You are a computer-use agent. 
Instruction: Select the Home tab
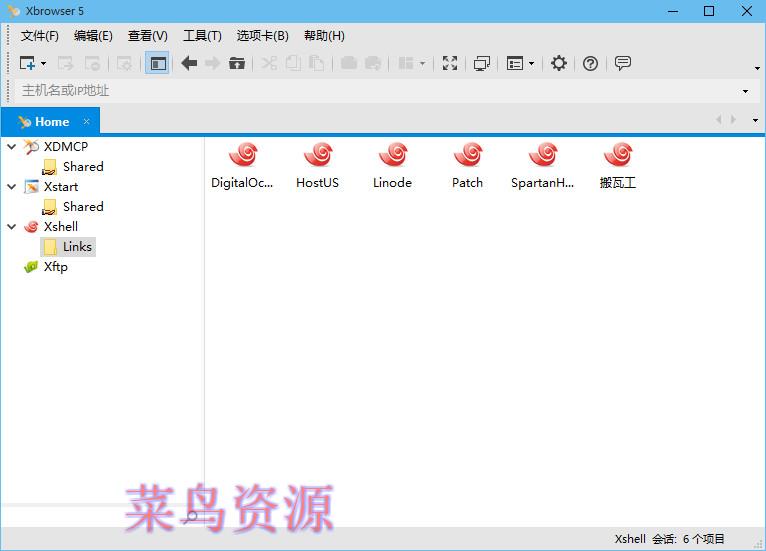click(51, 122)
